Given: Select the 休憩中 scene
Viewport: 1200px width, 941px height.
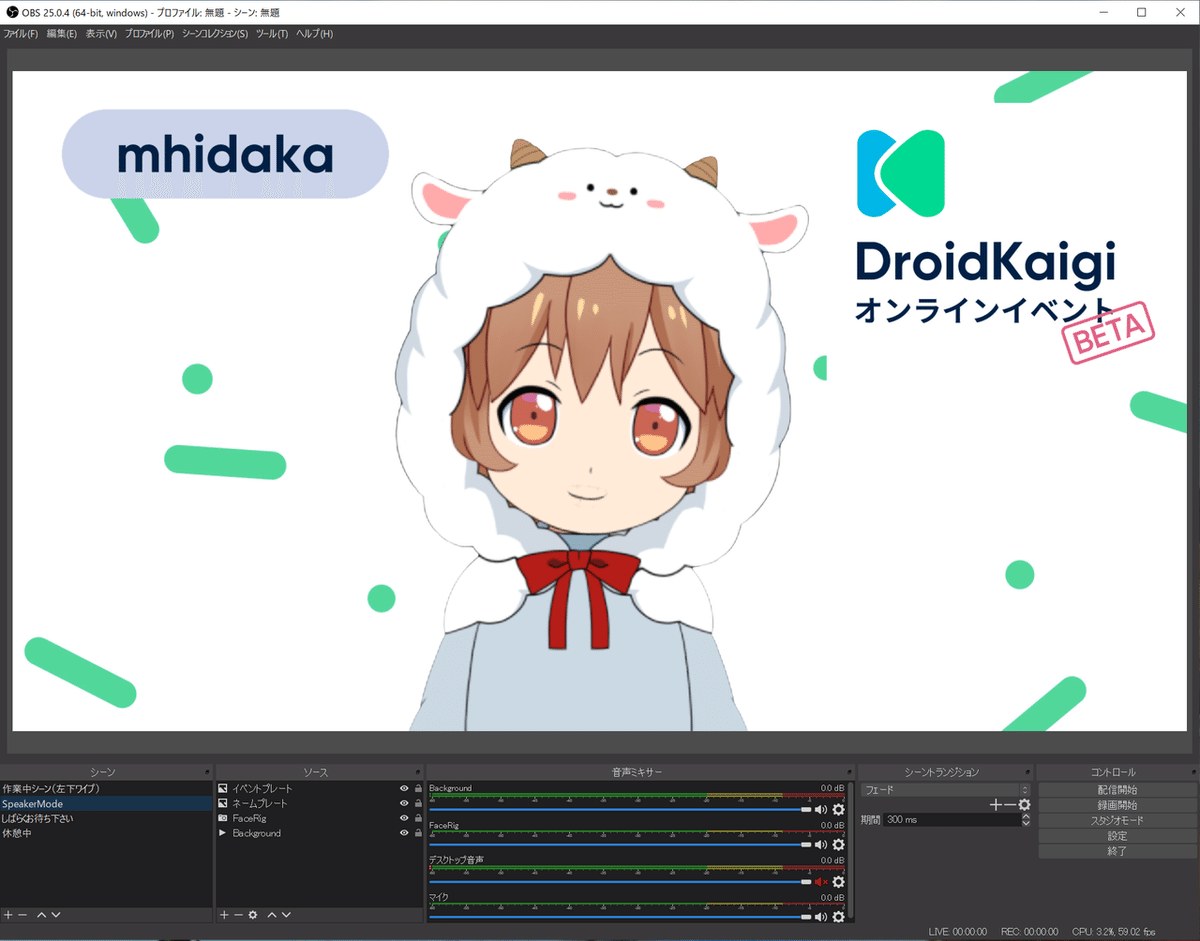Looking at the screenshot, I should 106,833.
